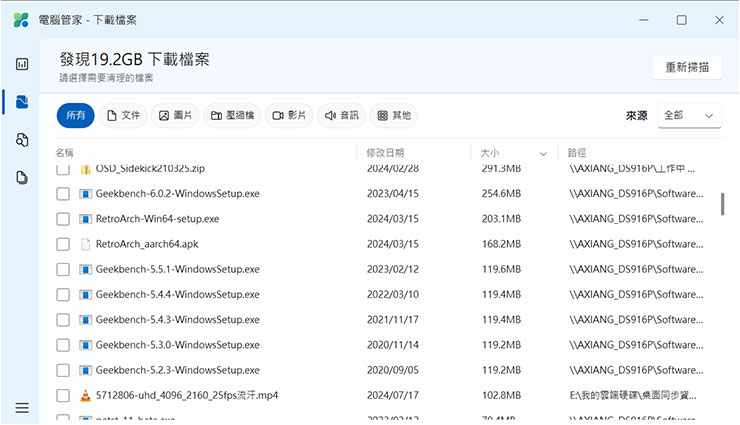The width and height of the screenshot is (740, 425).
Task: Click the exe icon of Geekbench-5.3.0-WindowsSetup.exe
Action: coord(85,345)
